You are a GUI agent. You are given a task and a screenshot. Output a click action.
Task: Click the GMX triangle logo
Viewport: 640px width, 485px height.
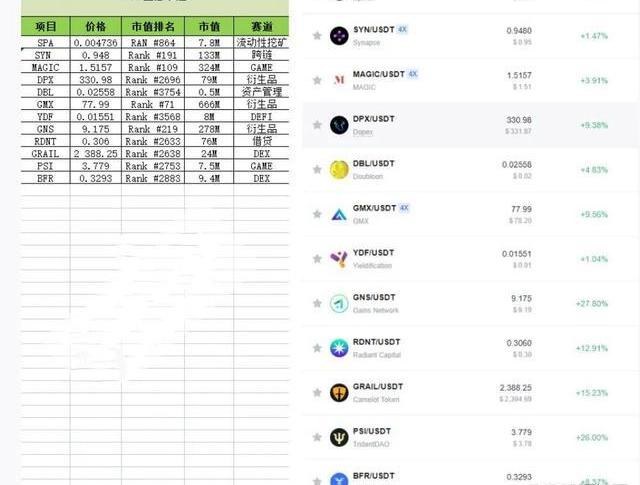coord(339,214)
